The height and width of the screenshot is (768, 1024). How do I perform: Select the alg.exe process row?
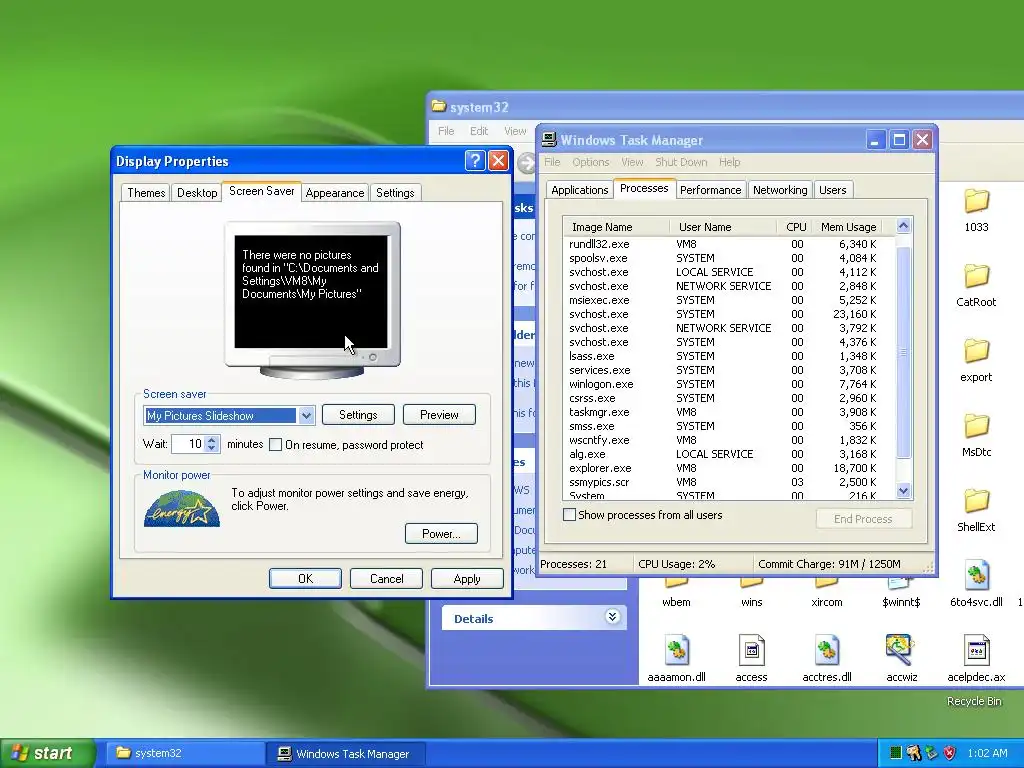click(722, 454)
